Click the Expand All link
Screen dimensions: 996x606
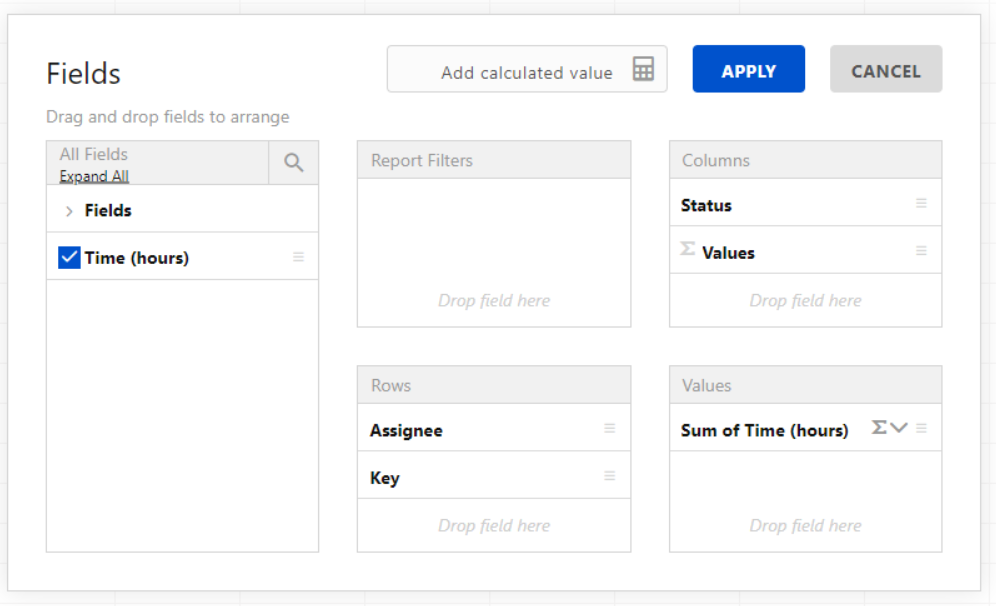coord(94,176)
